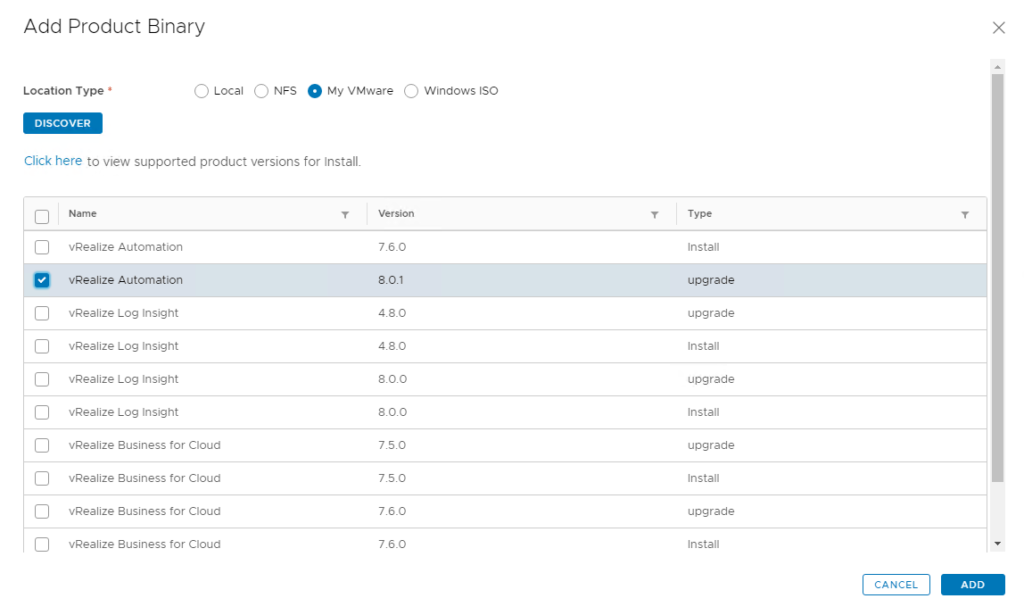Click 'vRealize Log Insight' name in 4.8.0 upgrade row
Screen dimensions: 1024x615
pyautogui.click(x=123, y=313)
